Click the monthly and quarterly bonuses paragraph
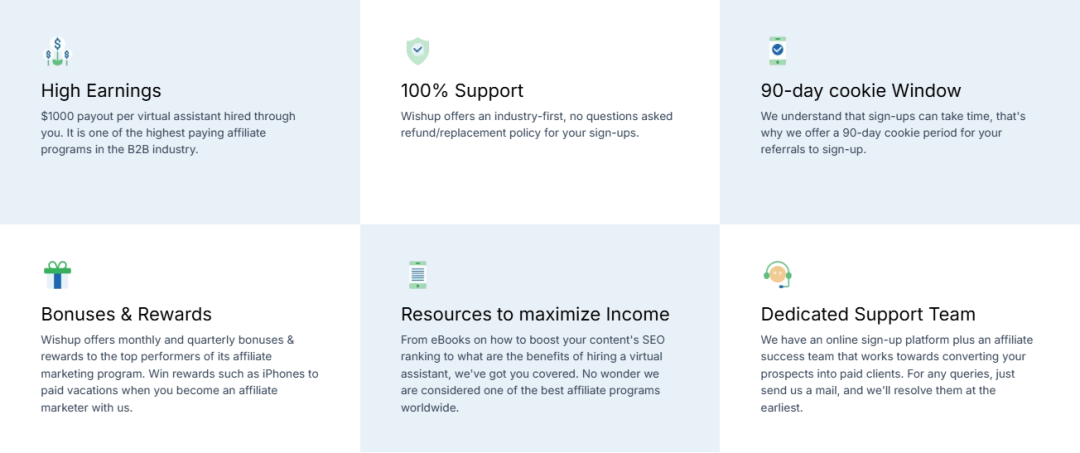 [x=180, y=374]
